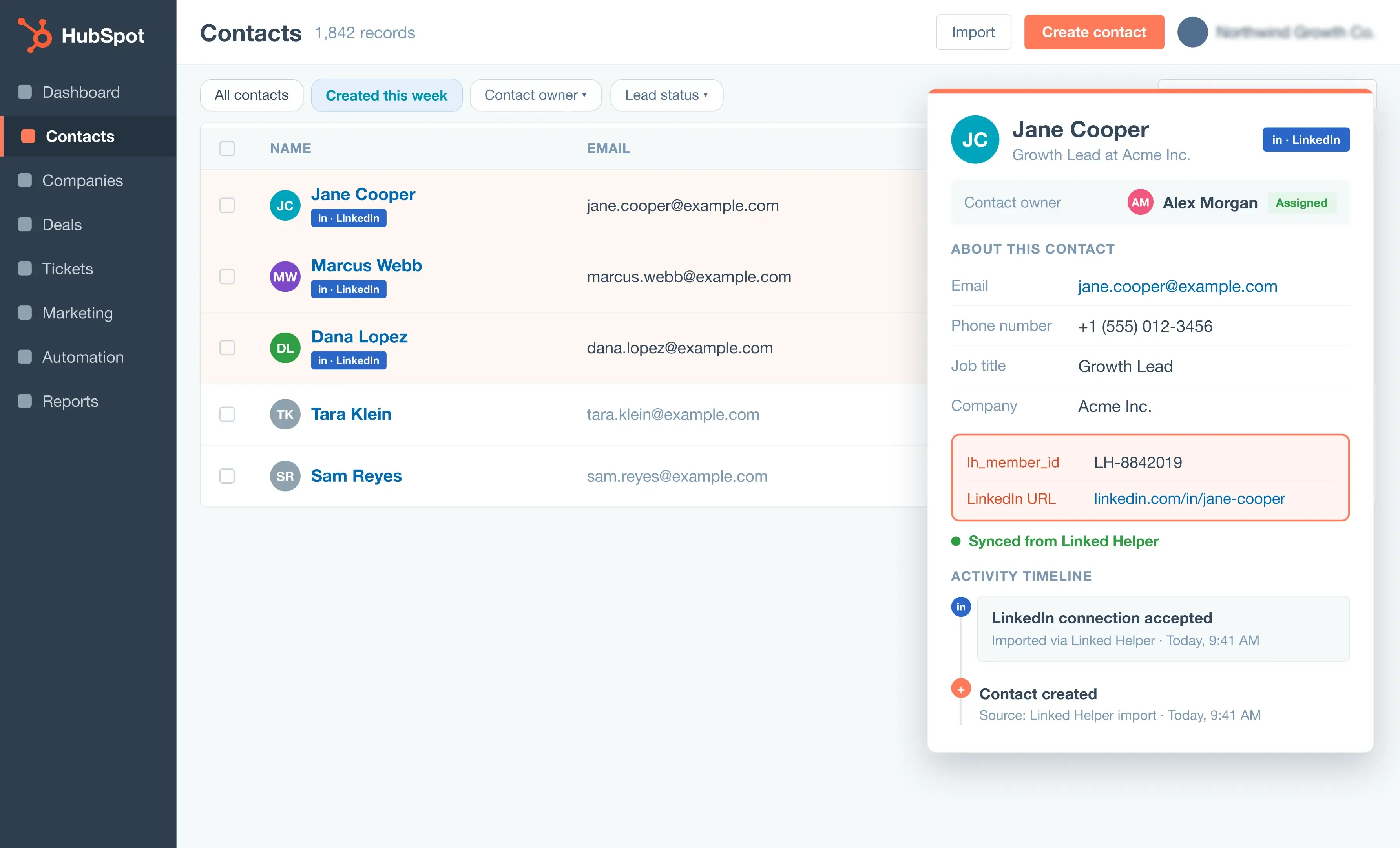
Task: Click phone number +1 (555) 012-3456
Action: click(x=1145, y=326)
